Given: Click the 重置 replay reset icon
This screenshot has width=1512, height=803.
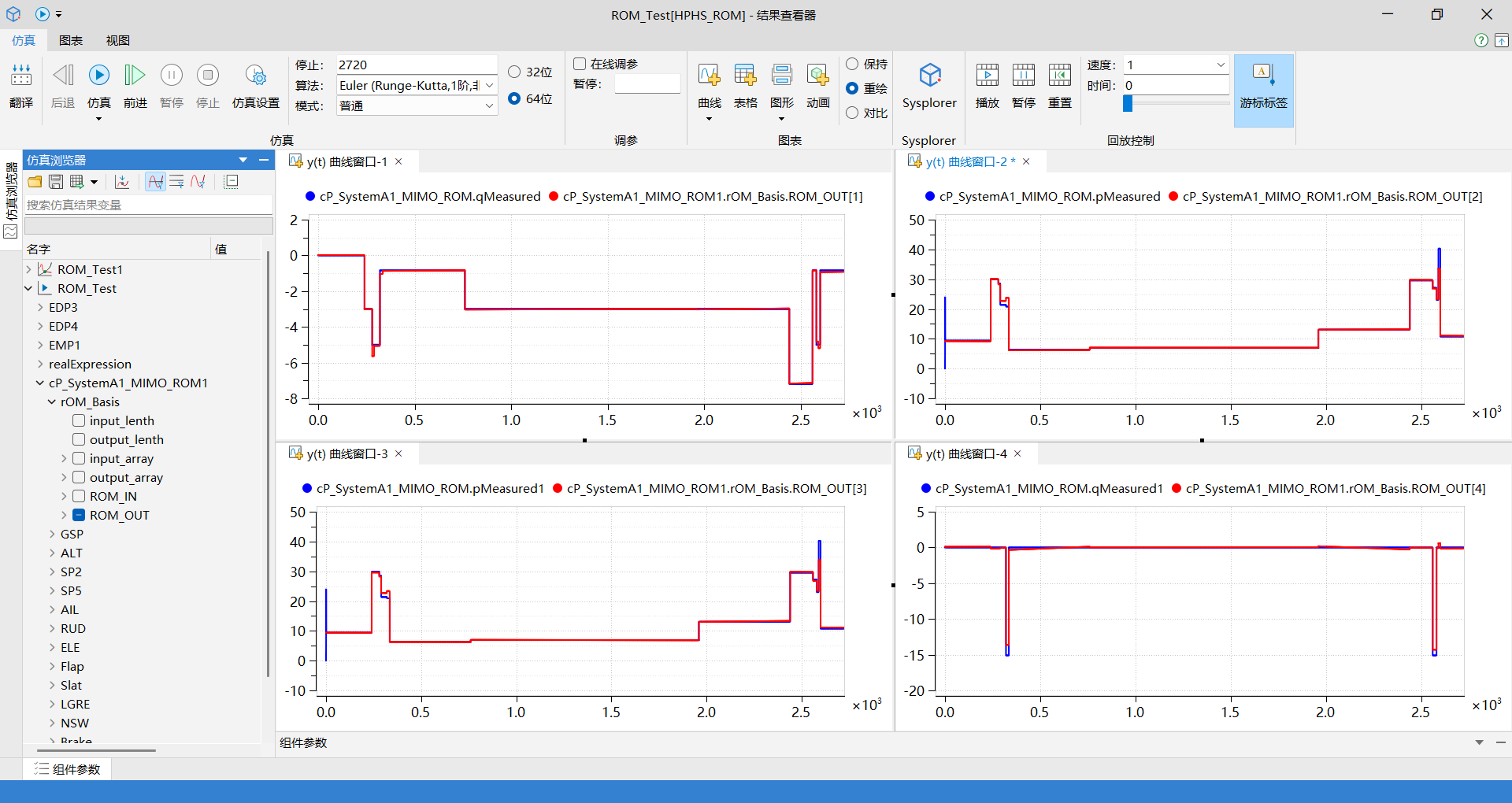Looking at the screenshot, I should coord(1059,76).
